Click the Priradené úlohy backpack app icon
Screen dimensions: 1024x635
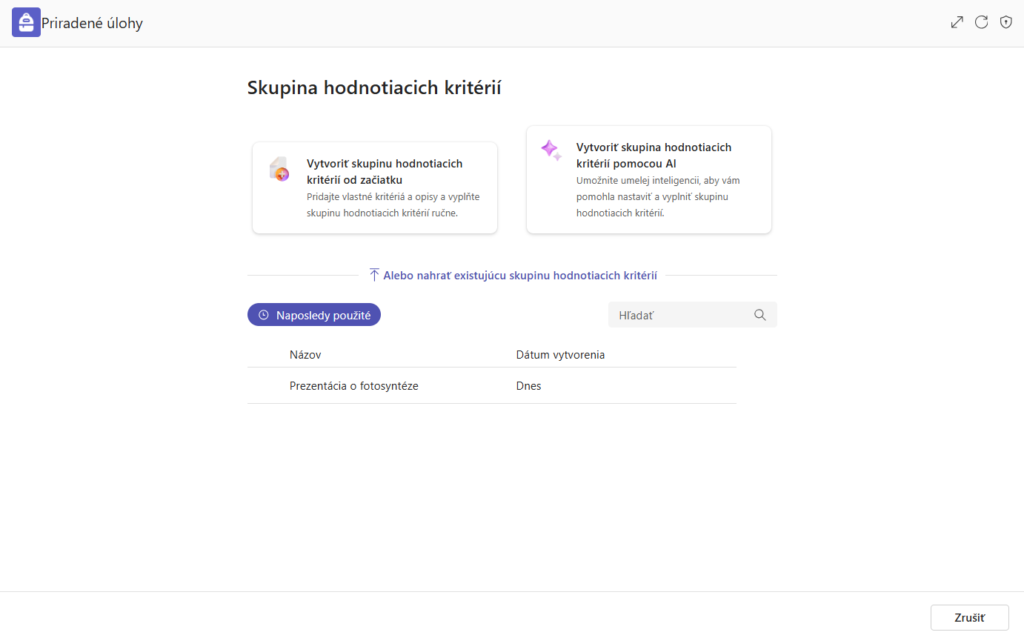(26, 22)
